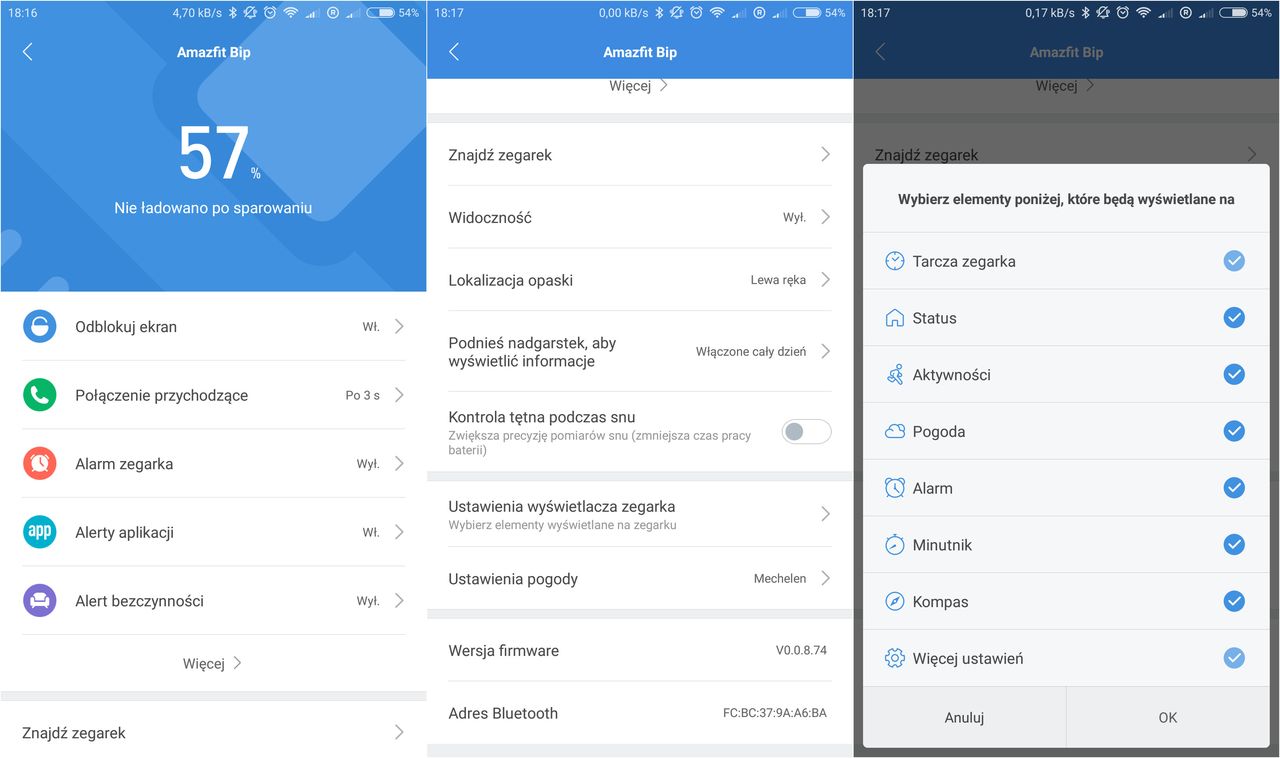
Task: Tap the purple sofa icon for Alert bezczynności
Action: point(40,600)
